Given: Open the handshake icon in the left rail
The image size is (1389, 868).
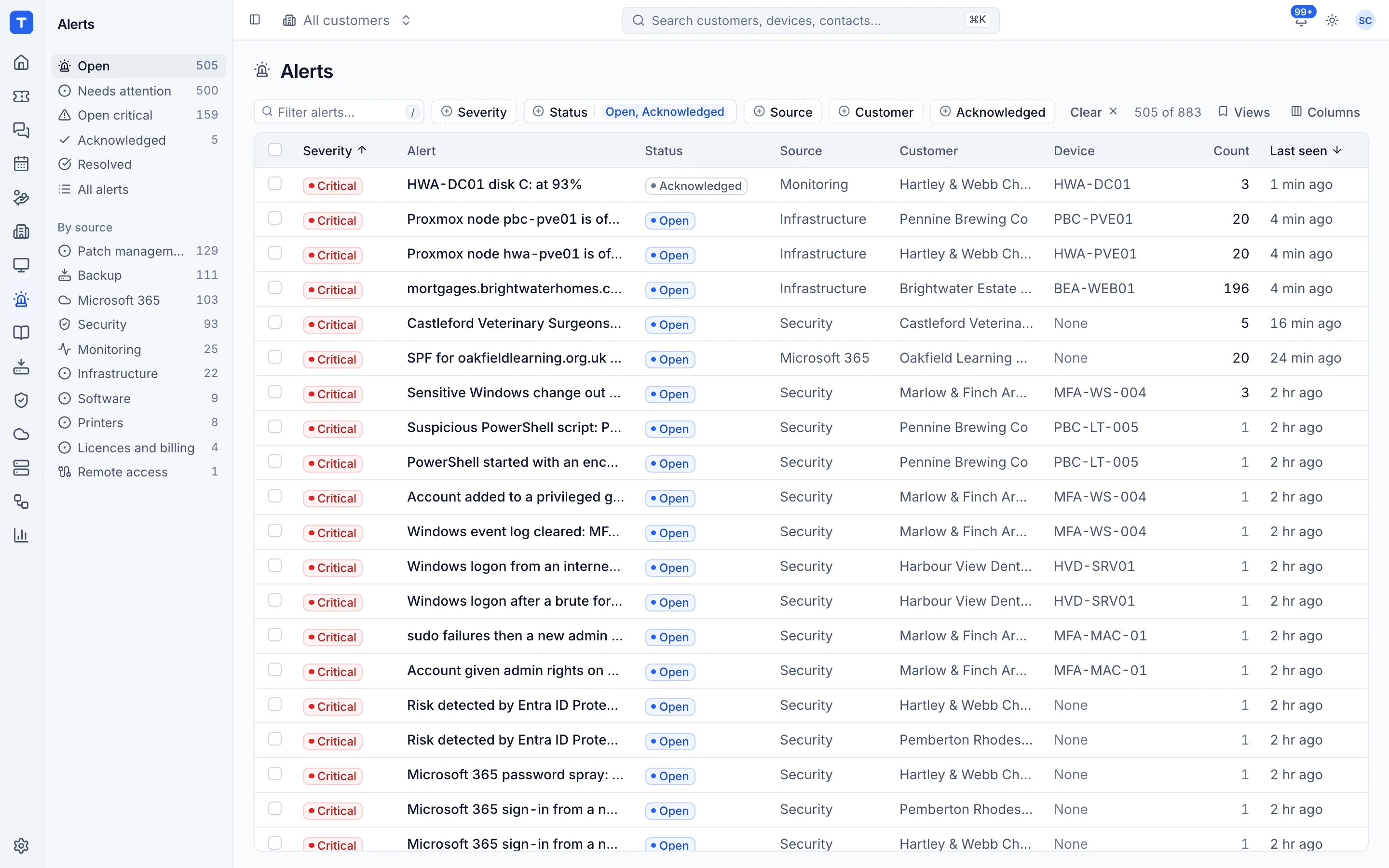Looking at the screenshot, I should (21, 198).
